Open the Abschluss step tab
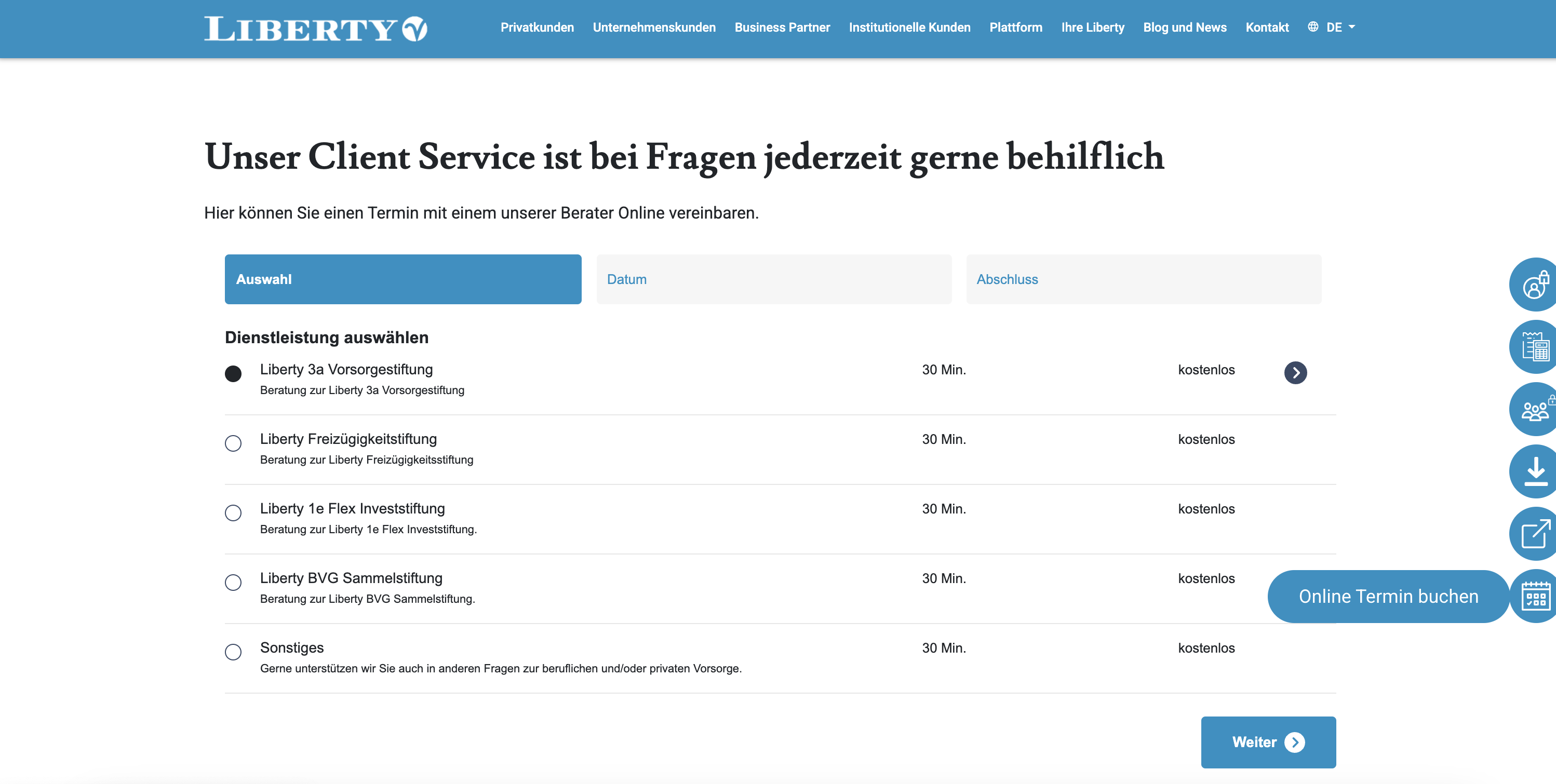1556x784 pixels. point(1143,279)
